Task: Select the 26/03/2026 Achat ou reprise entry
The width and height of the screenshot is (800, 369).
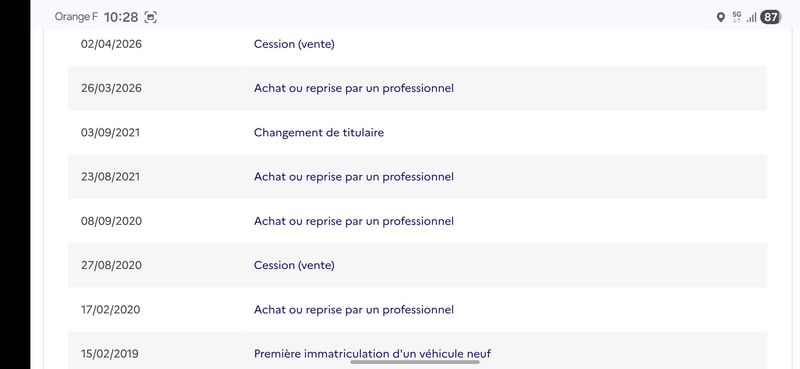Action: point(417,88)
